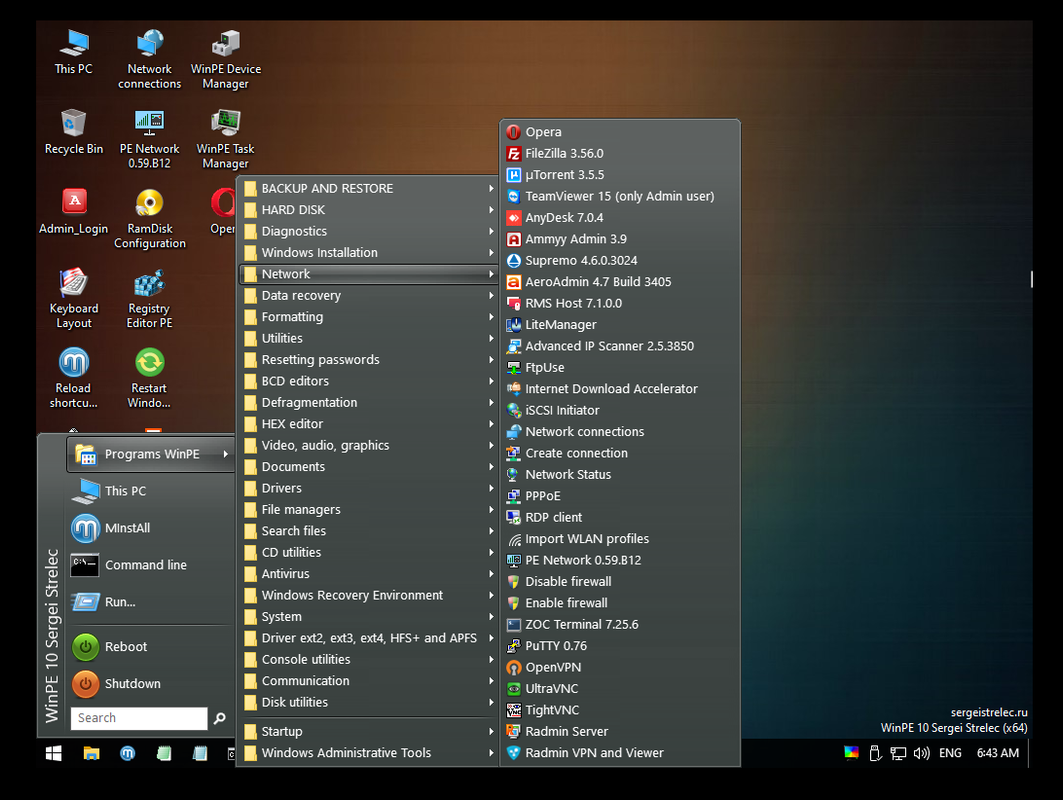Expand Resetting passwords submenu
This screenshot has height=800, width=1063.
tap(368, 360)
